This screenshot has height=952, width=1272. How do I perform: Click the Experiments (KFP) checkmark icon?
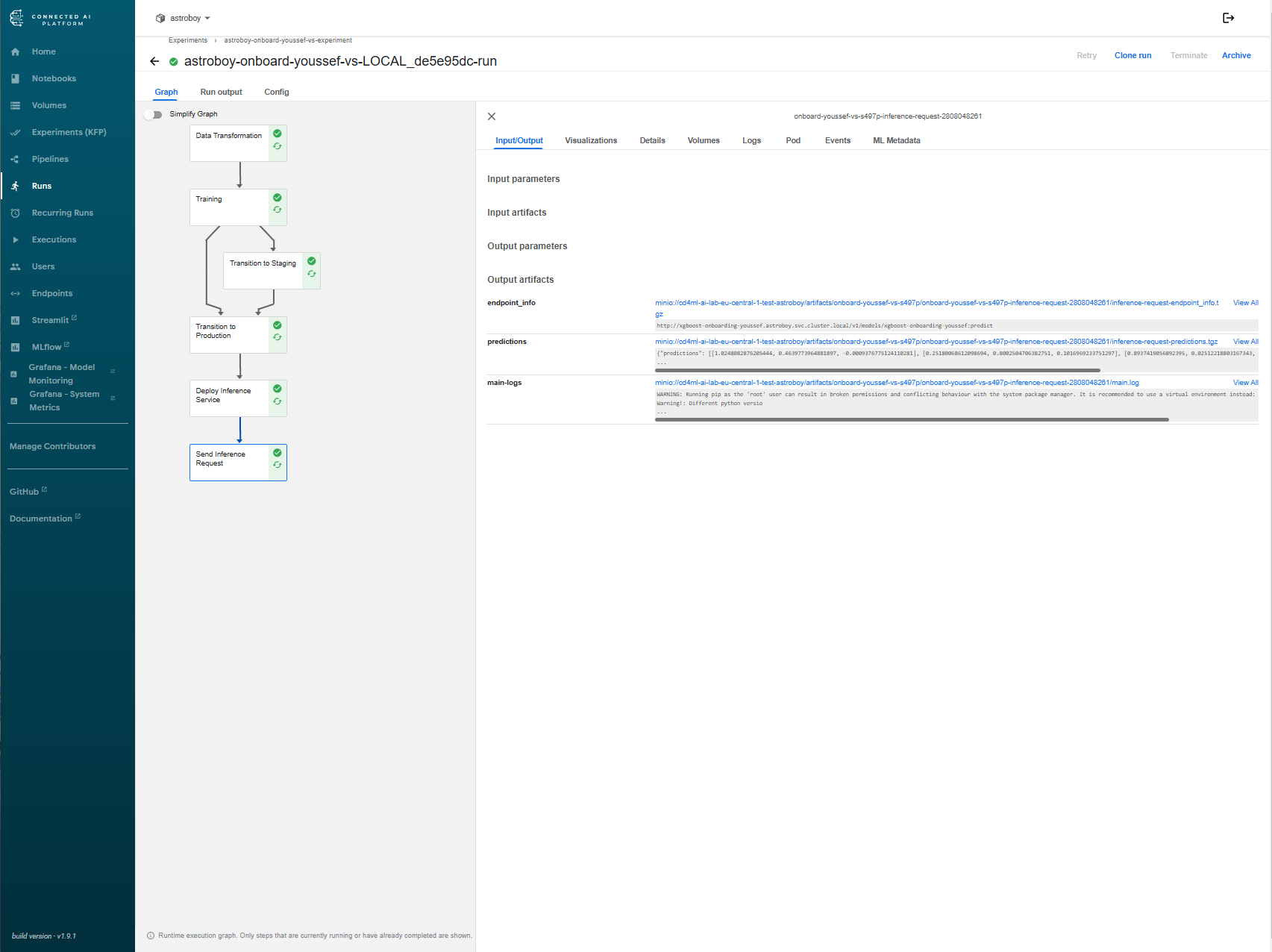pos(15,132)
